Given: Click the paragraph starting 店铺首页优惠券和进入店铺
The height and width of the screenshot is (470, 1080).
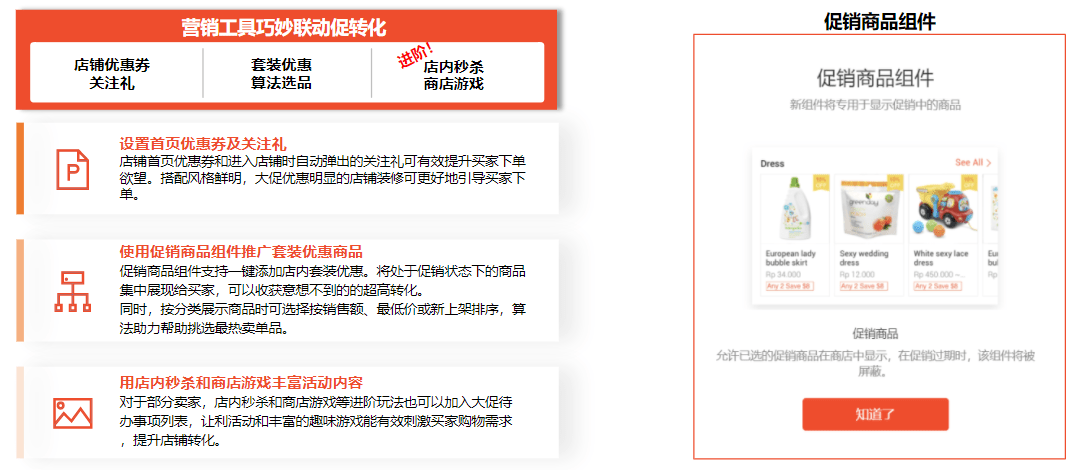Looking at the screenshot, I should coord(323,178).
